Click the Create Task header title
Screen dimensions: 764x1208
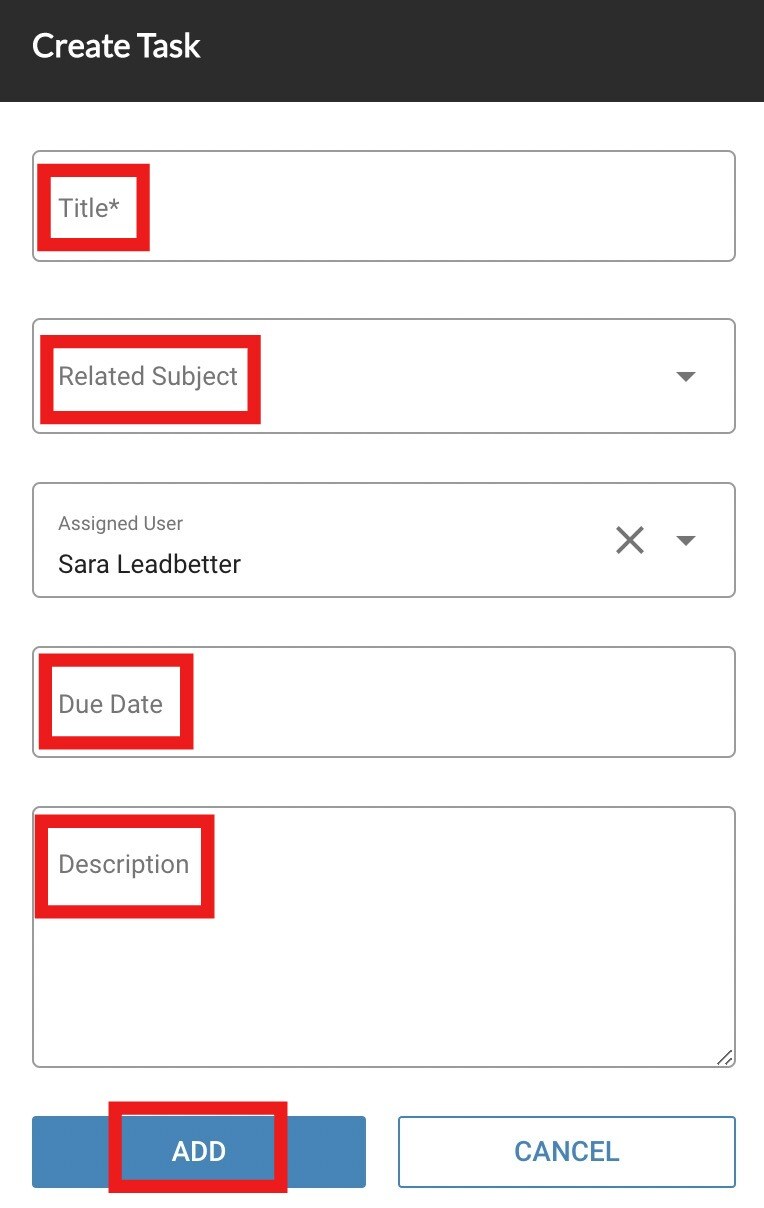(x=116, y=46)
